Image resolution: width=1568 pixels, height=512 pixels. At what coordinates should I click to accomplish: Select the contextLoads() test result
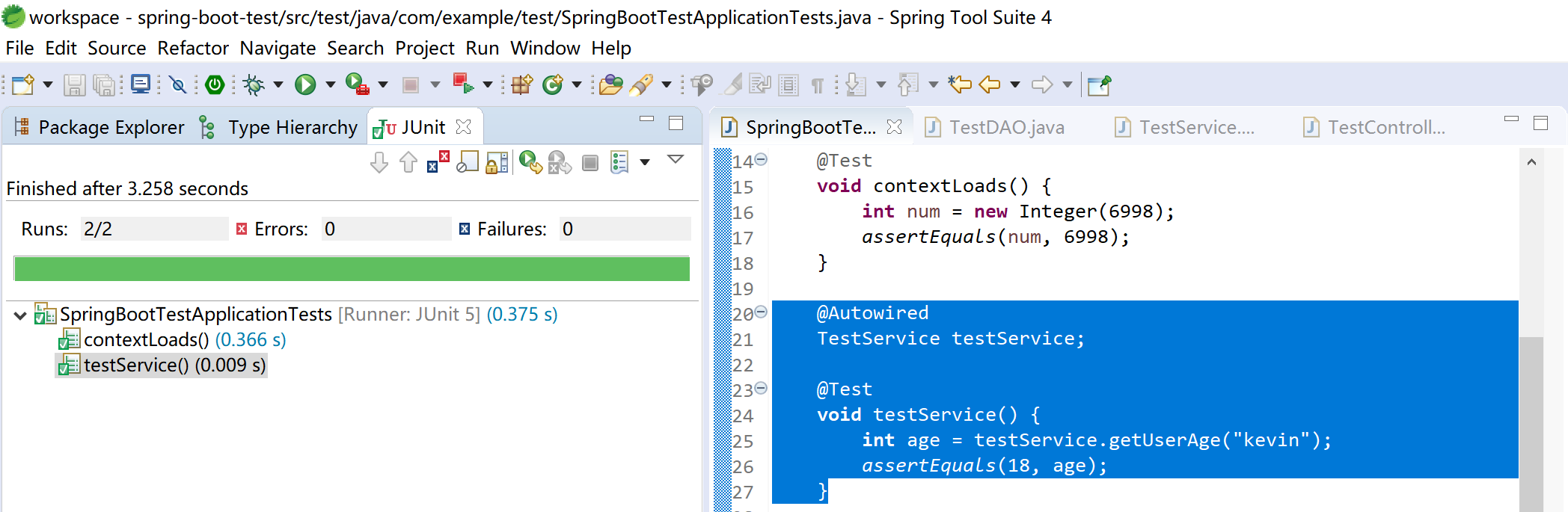(x=146, y=340)
